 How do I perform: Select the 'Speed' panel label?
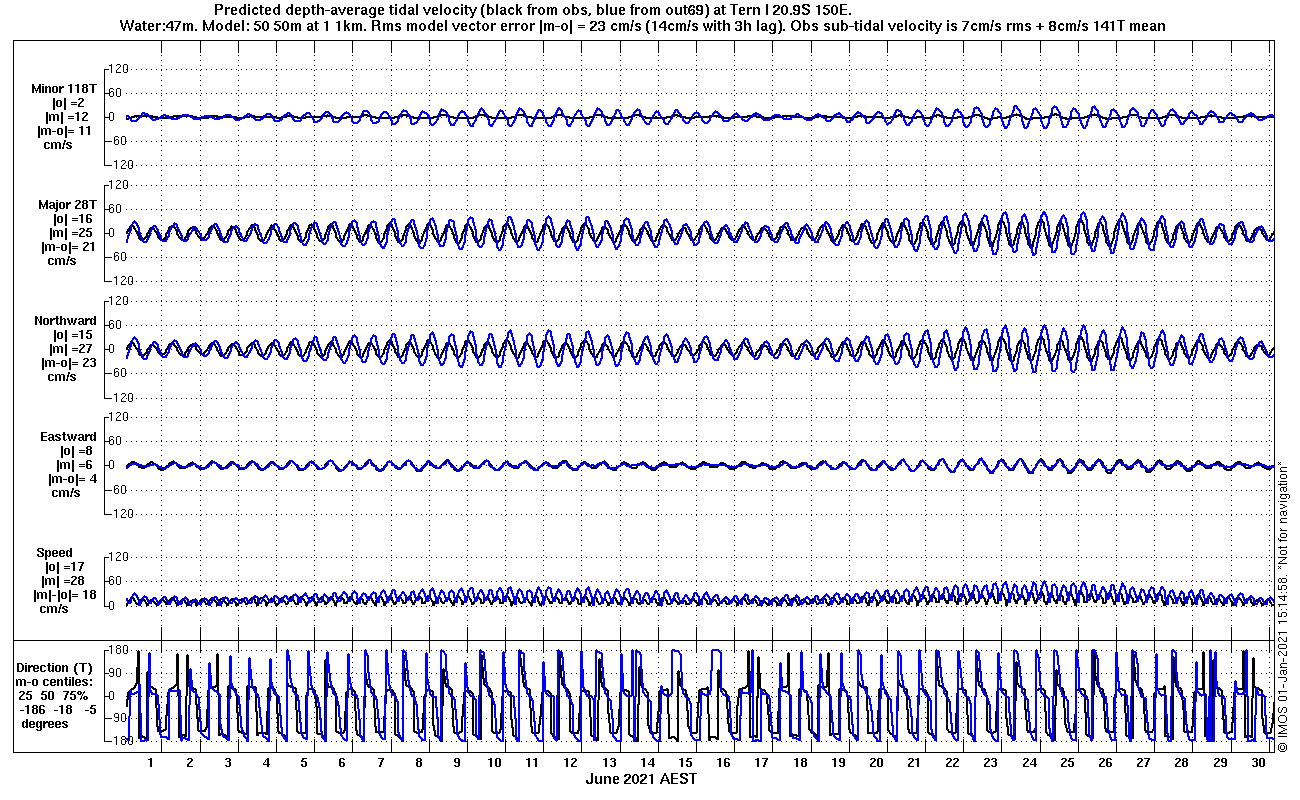pos(54,553)
